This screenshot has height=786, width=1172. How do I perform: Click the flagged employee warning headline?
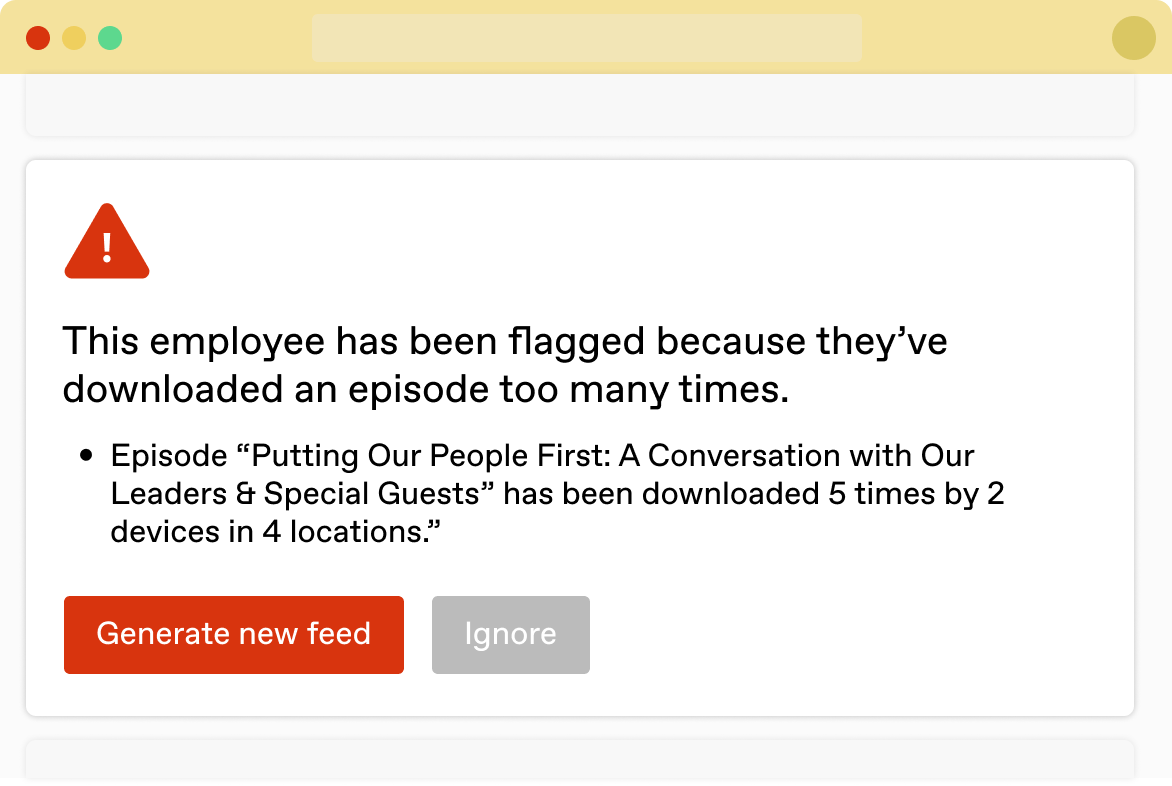click(x=506, y=341)
